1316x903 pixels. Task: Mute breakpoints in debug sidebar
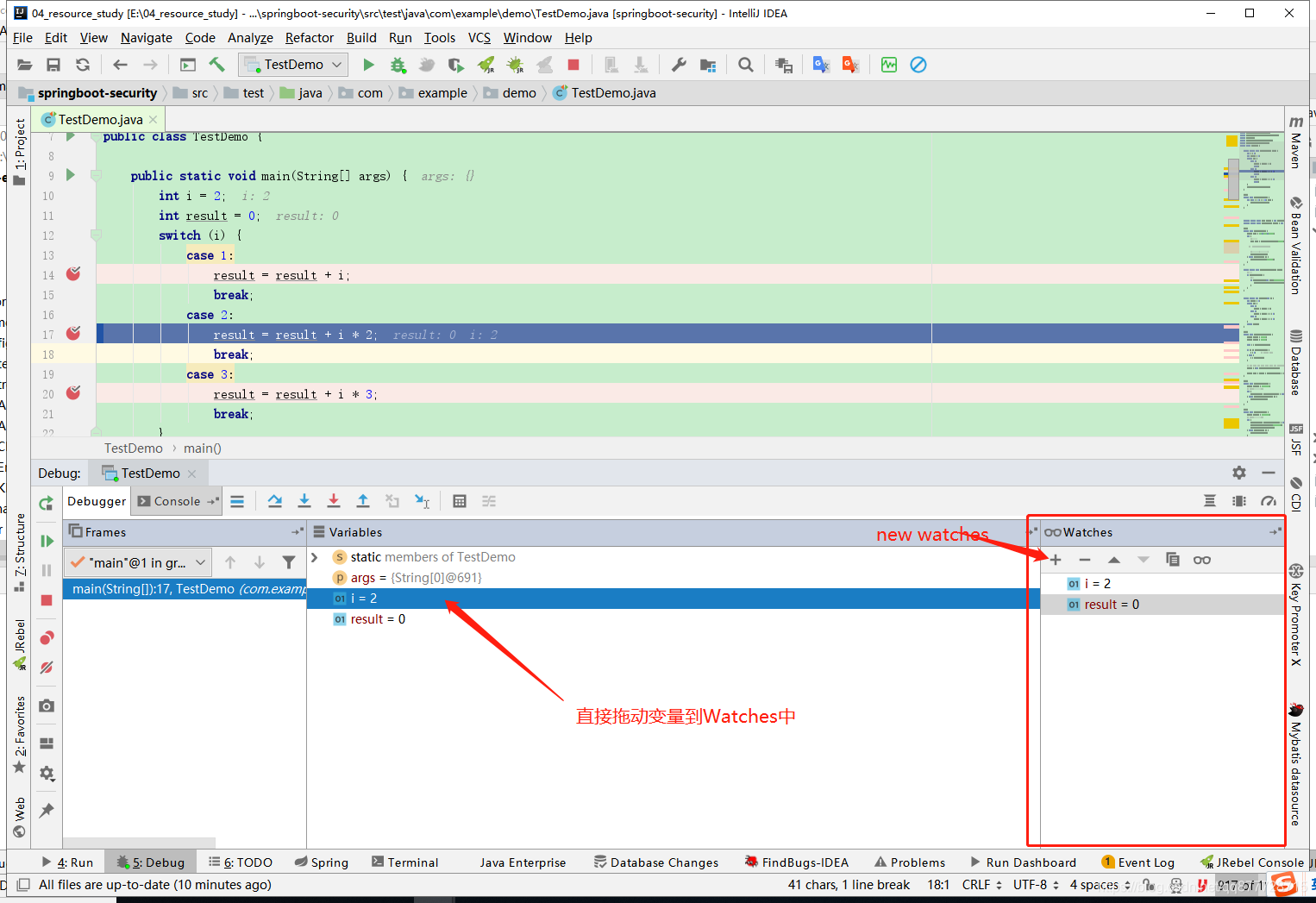tap(47, 668)
